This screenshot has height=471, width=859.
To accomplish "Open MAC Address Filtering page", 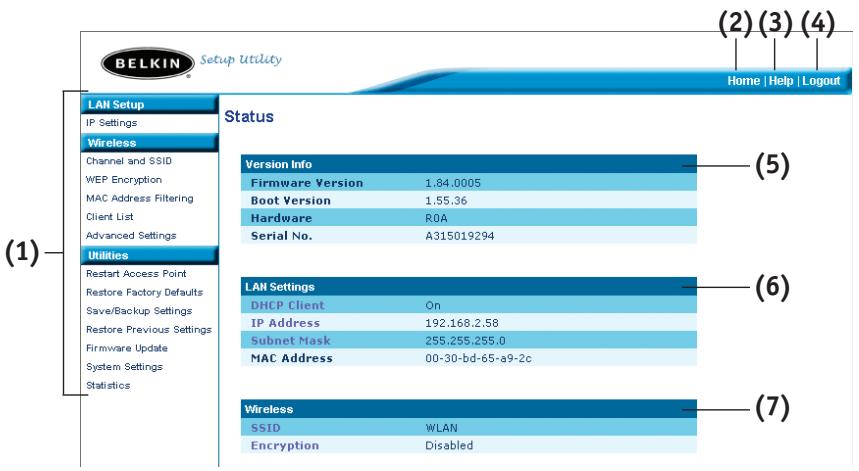I will point(140,198).
